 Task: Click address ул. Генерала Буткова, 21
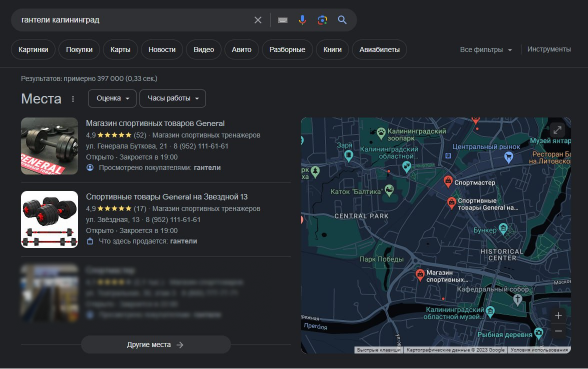point(126,146)
